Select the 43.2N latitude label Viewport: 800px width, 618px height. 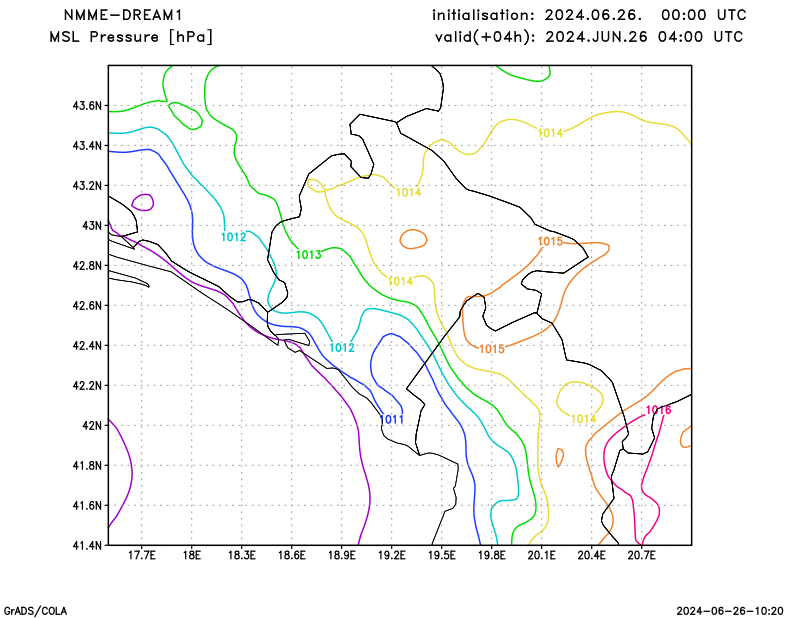coord(87,186)
